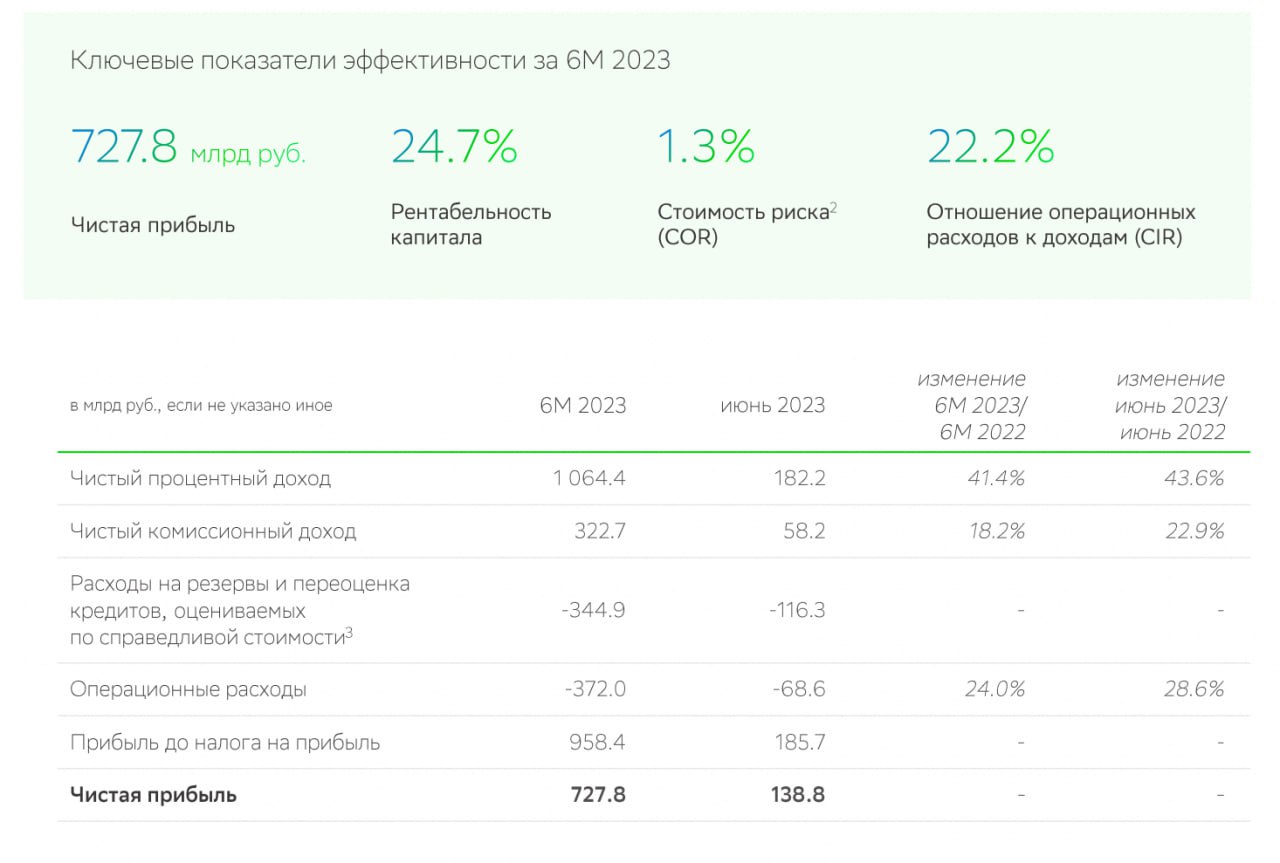Select the value 185.7 in the table

coord(798,742)
